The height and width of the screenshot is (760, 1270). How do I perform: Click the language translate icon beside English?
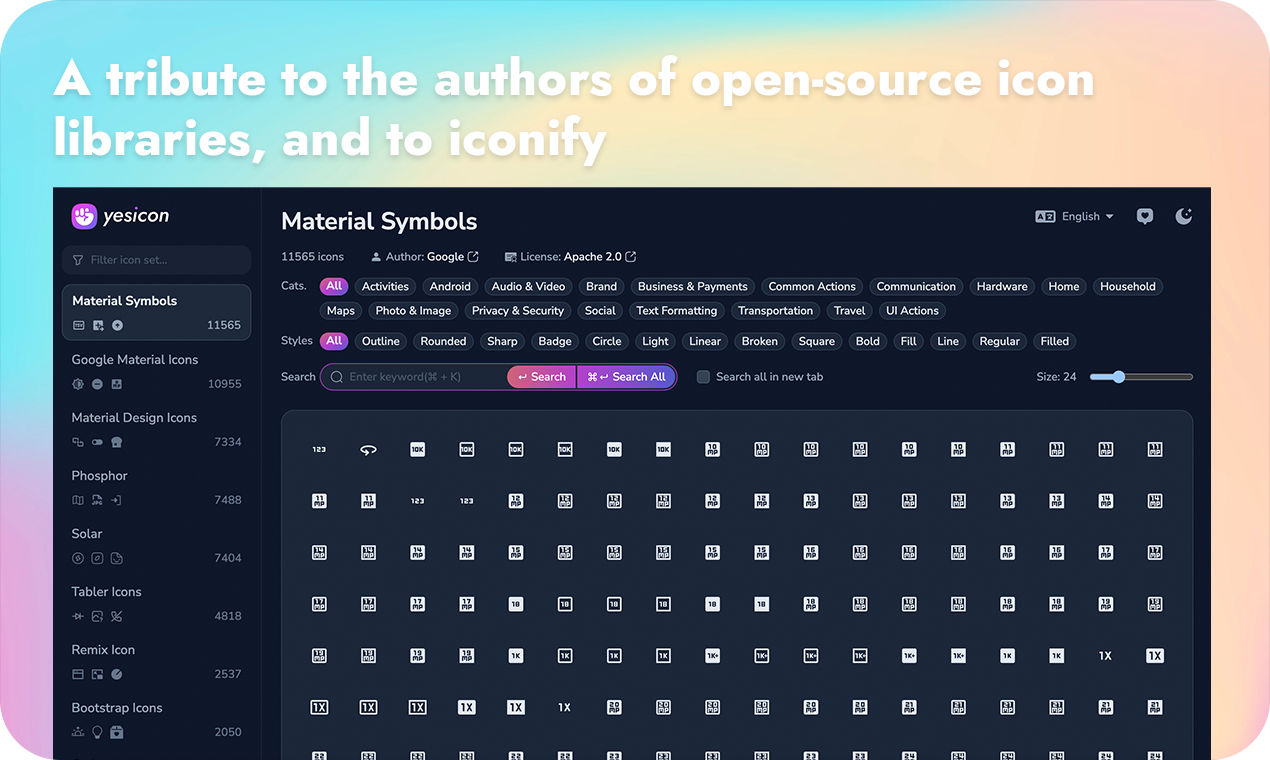point(1045,216)
